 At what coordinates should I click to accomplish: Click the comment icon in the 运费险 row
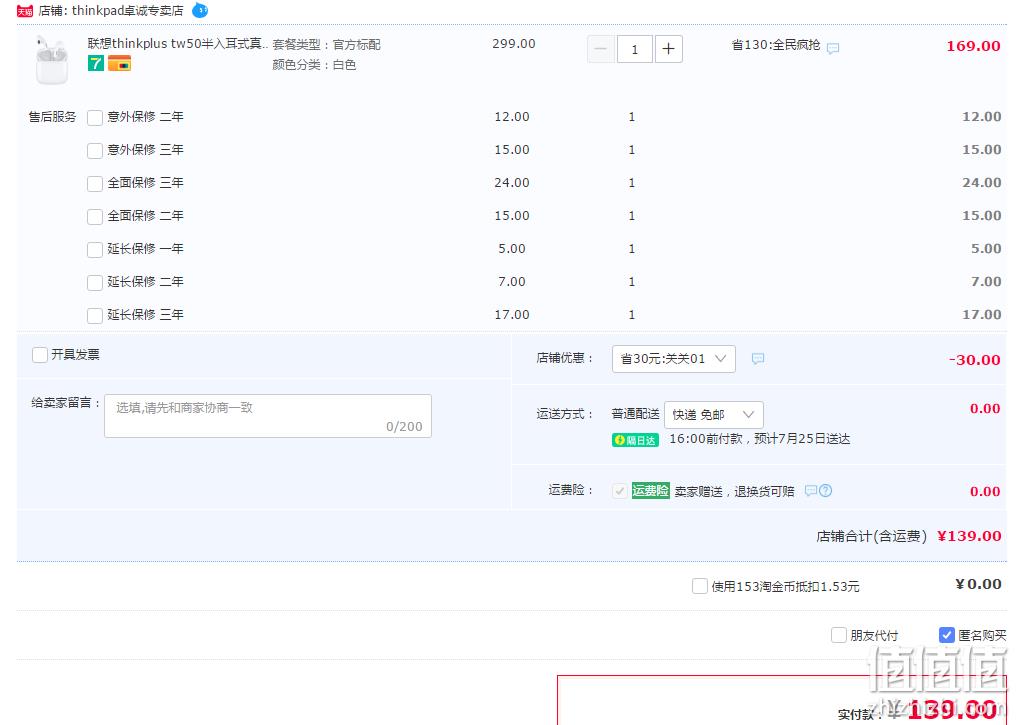811,490
